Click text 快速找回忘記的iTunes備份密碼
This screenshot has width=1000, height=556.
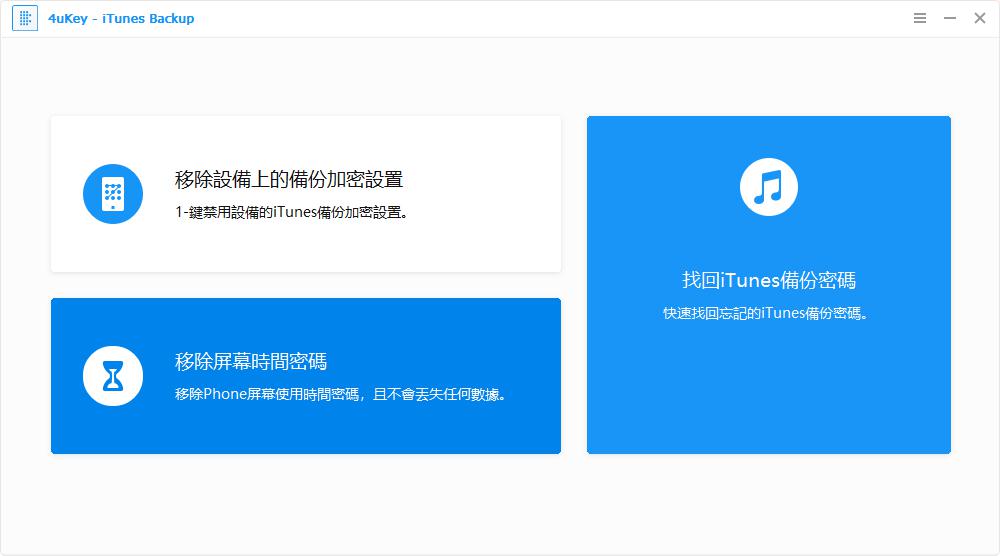pos(765,313)
